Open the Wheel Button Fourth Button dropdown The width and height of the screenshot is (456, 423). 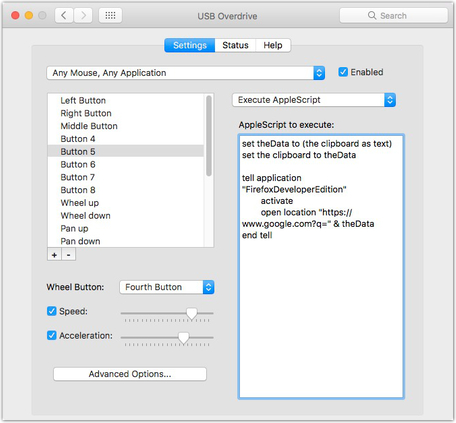(167, 287)
